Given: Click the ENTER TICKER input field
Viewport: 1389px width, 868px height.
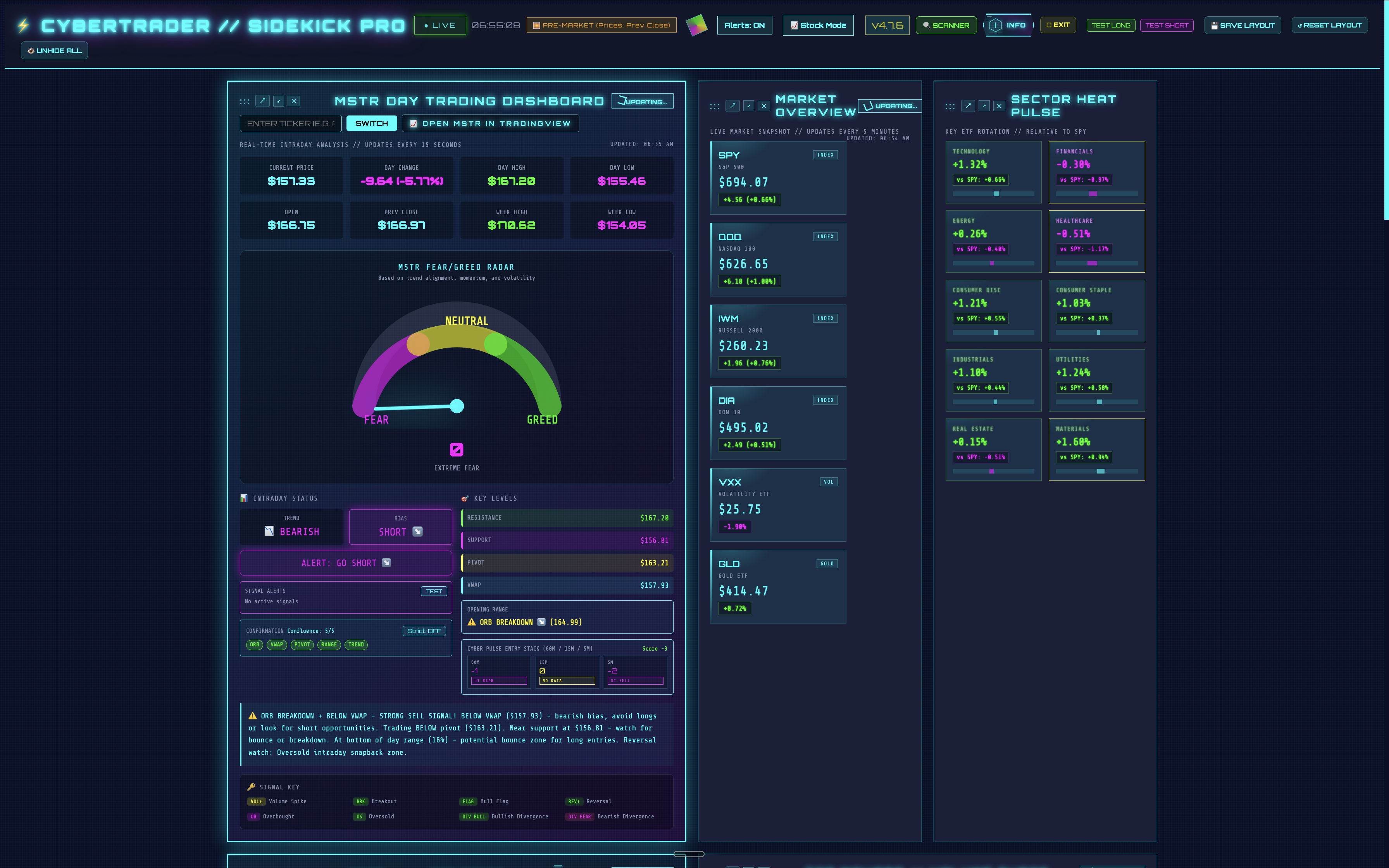Looking at the screenshot, I should (290, 123).
